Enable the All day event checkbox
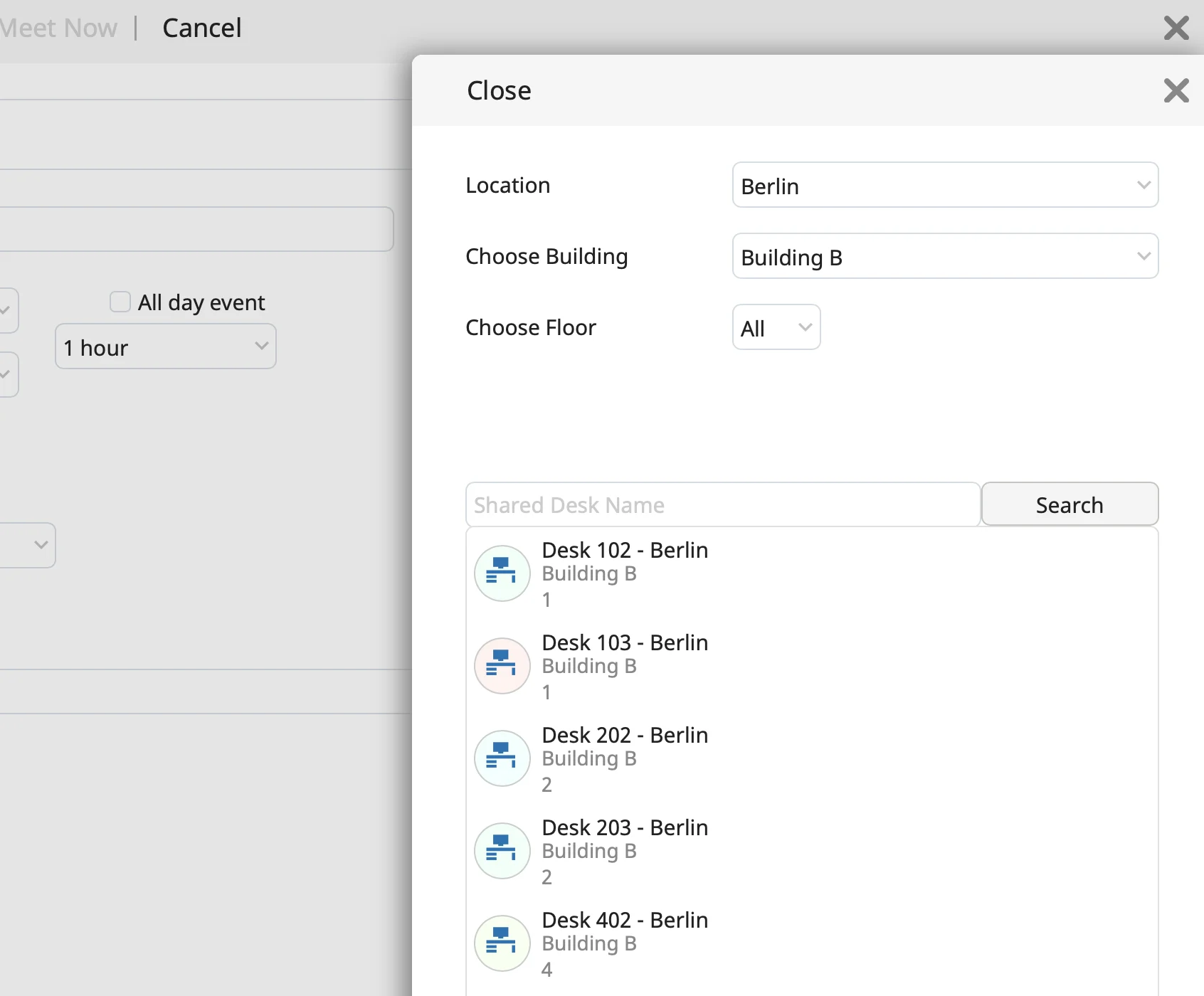 (x=120, y=302)
